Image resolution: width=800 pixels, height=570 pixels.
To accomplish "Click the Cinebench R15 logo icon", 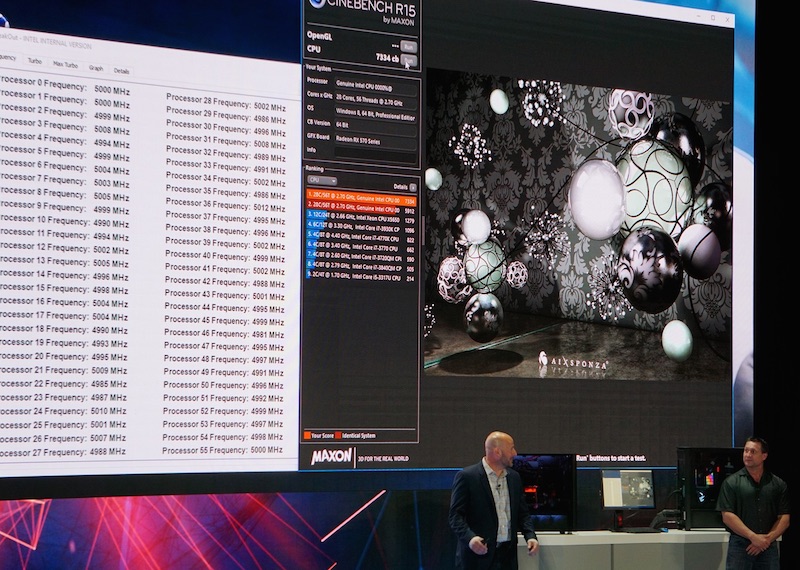I will click(317, 3).
